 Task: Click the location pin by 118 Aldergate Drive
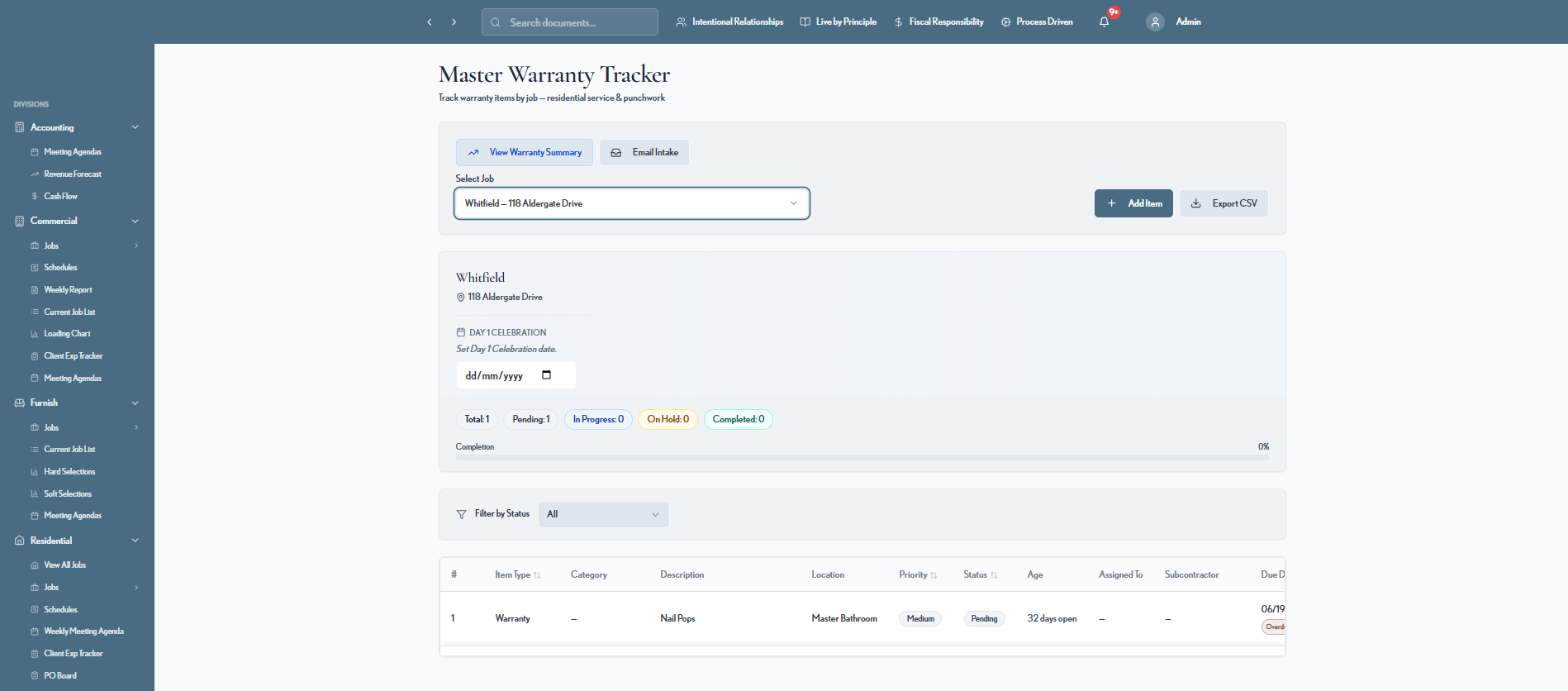[x=461, y=298]
